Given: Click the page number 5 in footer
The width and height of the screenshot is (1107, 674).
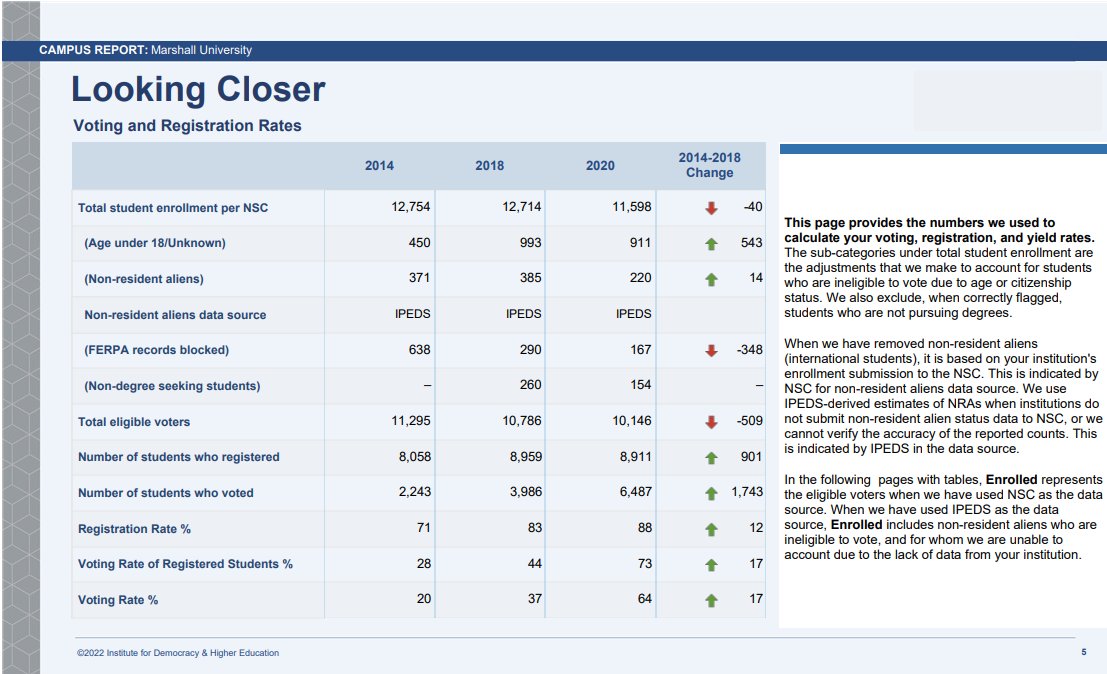Looking at the screenshot, I should (1084, 652).
